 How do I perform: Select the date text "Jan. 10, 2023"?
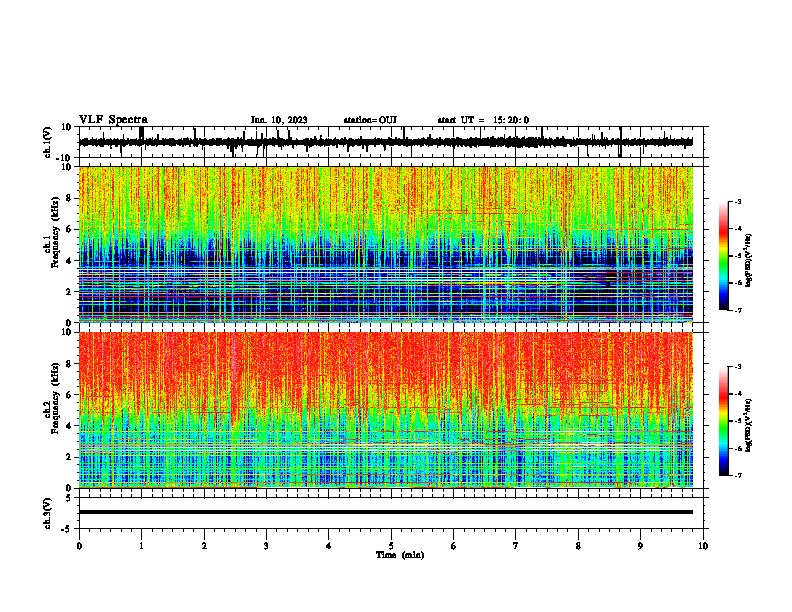click(x=279, y=120)
